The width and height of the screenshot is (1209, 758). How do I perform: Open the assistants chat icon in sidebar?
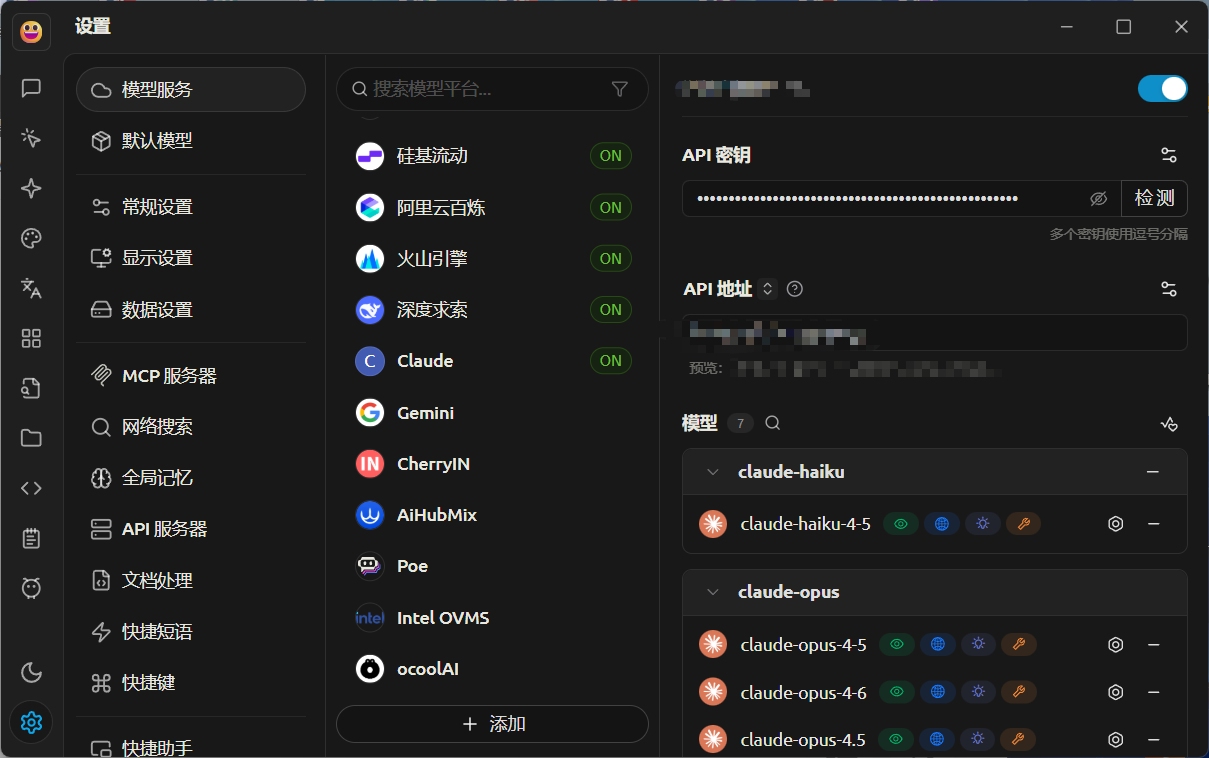point(31,88)
